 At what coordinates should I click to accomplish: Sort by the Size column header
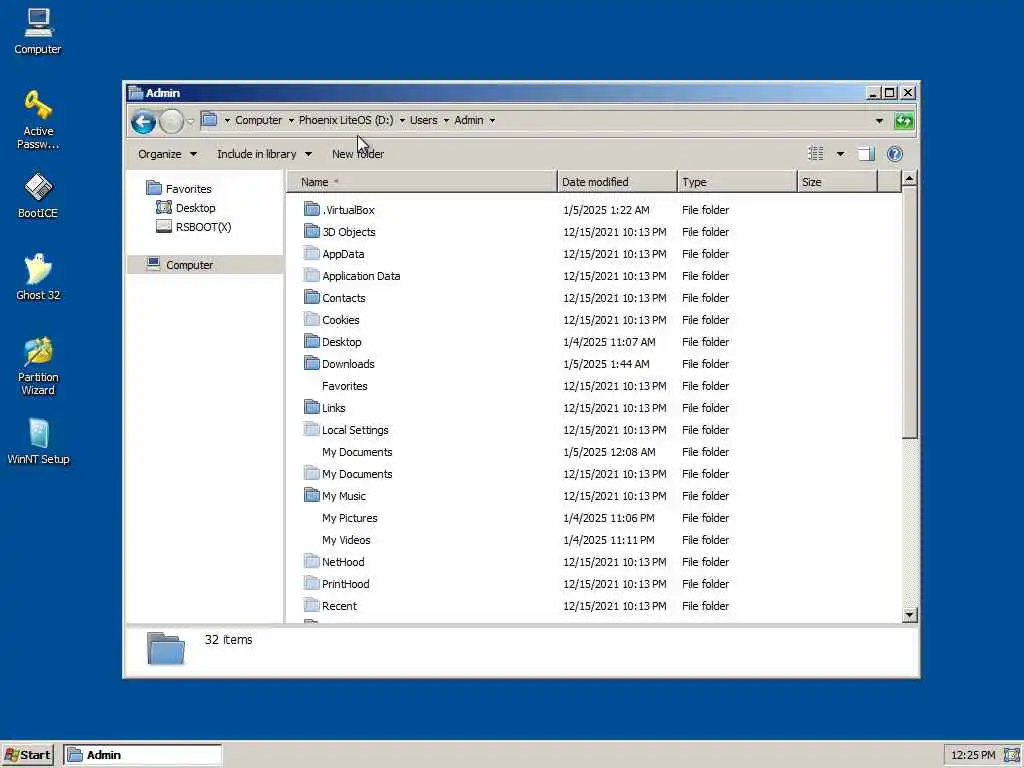tap(838, 182)
